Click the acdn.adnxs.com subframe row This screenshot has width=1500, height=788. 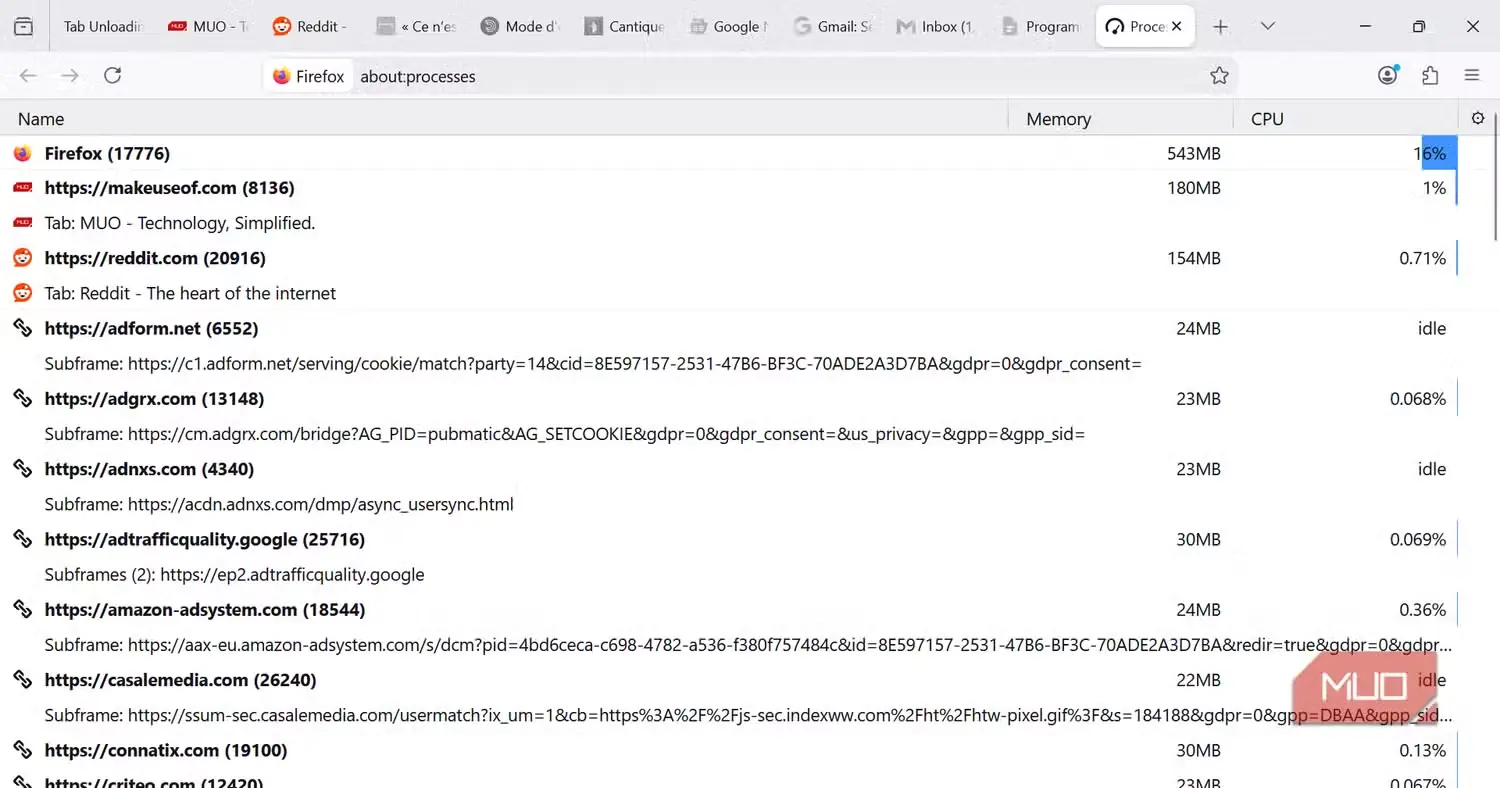point(729,504)
